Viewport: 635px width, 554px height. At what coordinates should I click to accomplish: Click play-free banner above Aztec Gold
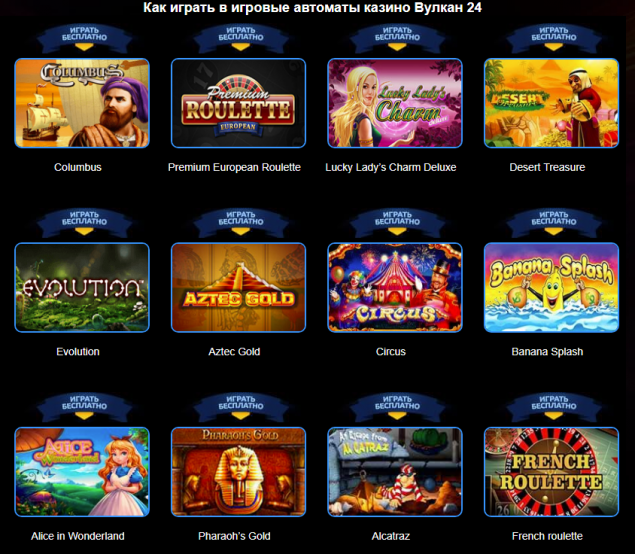point(241,222)
